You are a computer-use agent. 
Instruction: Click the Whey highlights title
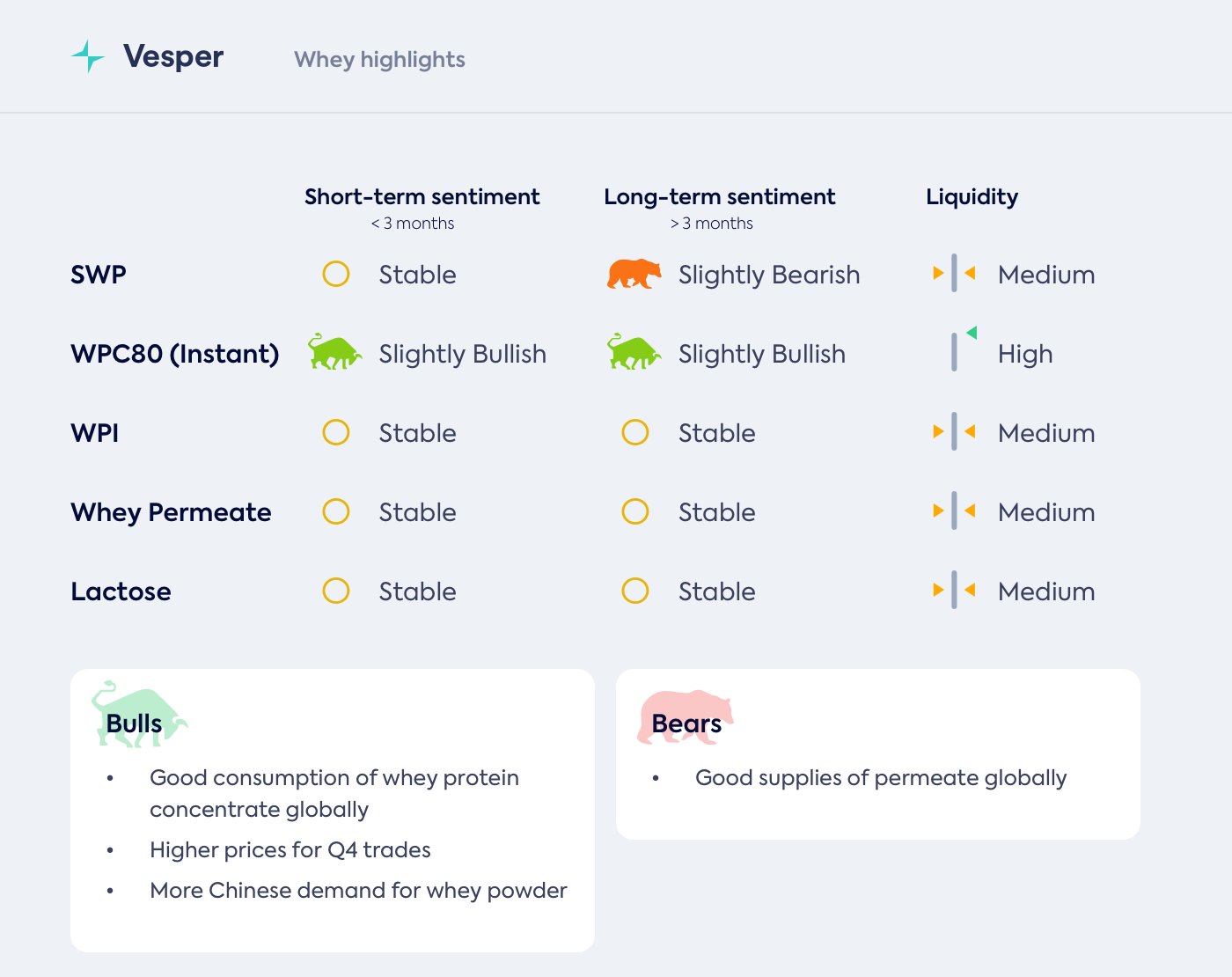click(x=379, y=59)
